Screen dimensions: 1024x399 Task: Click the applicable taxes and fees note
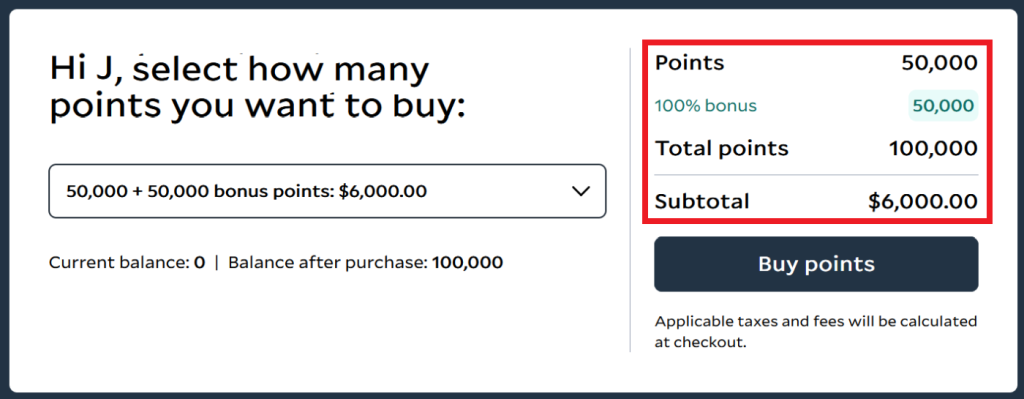click(x=816, y=332)
